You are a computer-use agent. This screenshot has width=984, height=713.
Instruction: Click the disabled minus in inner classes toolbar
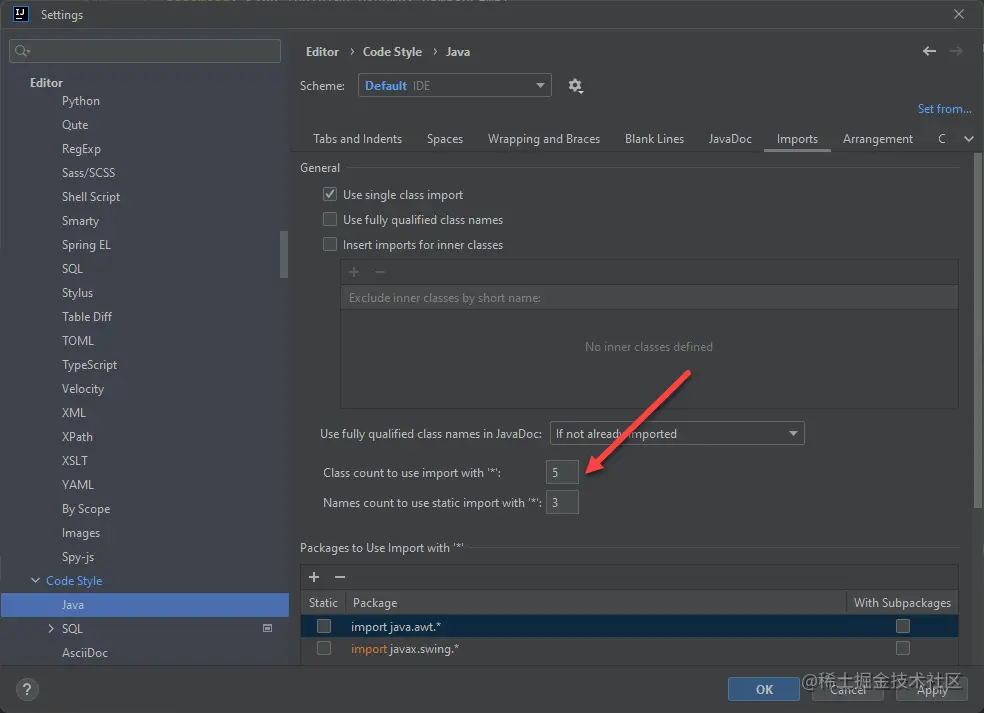tap(380, 272)
